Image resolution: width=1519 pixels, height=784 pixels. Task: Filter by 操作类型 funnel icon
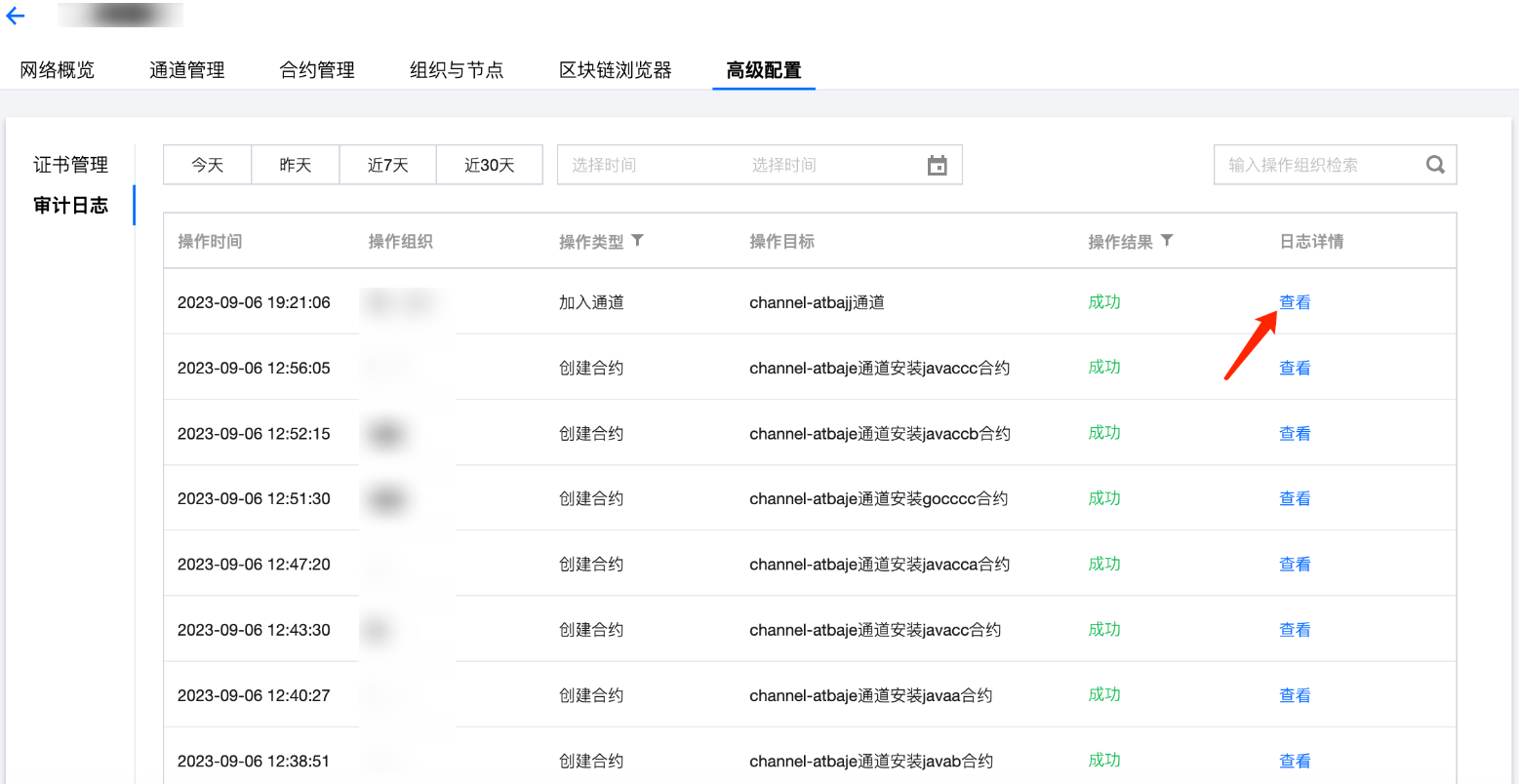pyautogui.click(x=637, y=240)
